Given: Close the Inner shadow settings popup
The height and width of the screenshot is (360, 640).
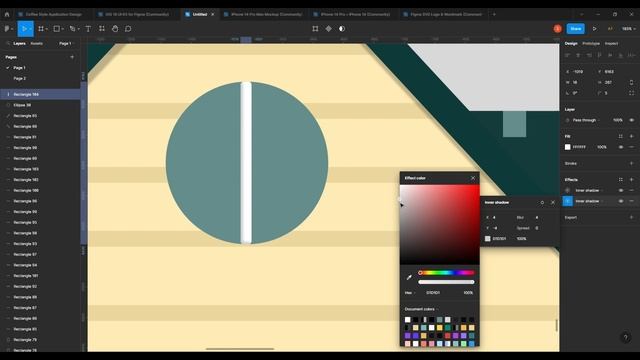Looking at the screenshot, I should pyautogui.click(x=553, y=202).
